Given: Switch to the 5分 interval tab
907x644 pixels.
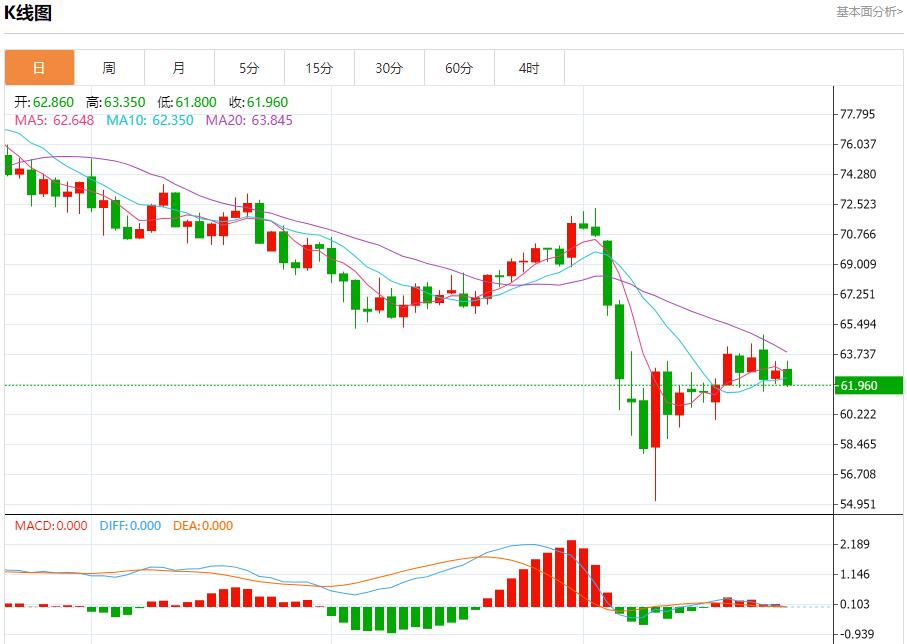Looking at the screenshot, I should pos(249,68).
